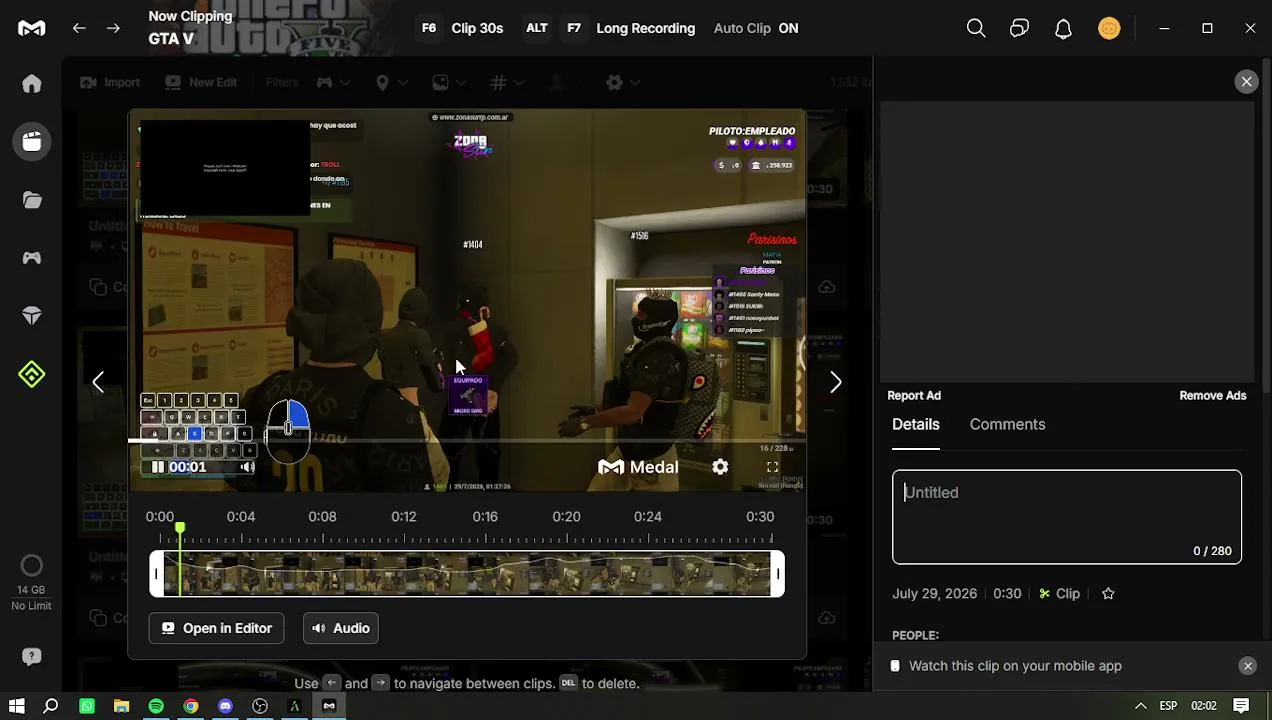Dismiss the mobile app notice
The width and height of the screenshot is (1272, 720).
[1247, 666]
